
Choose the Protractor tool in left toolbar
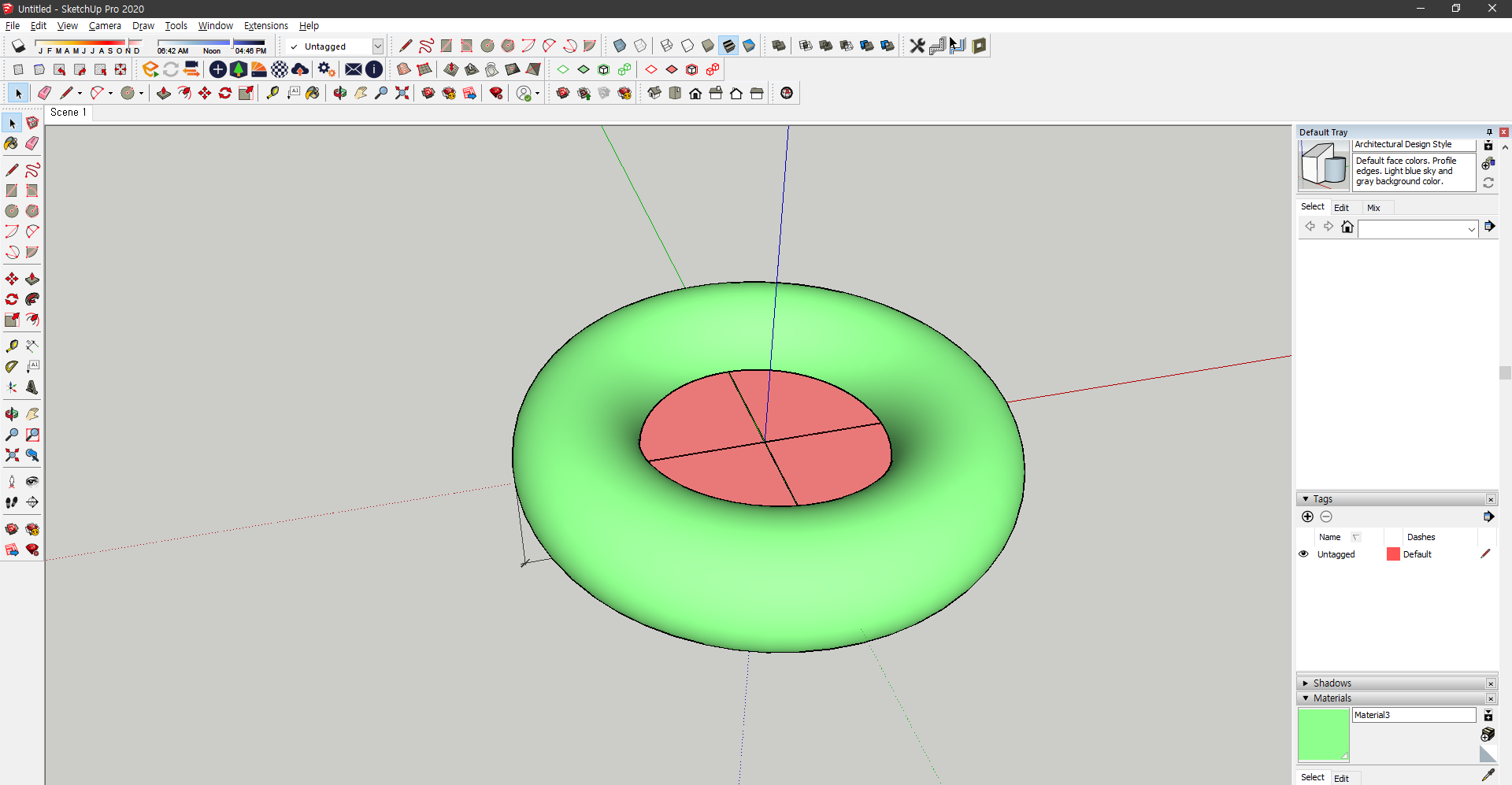12,366
